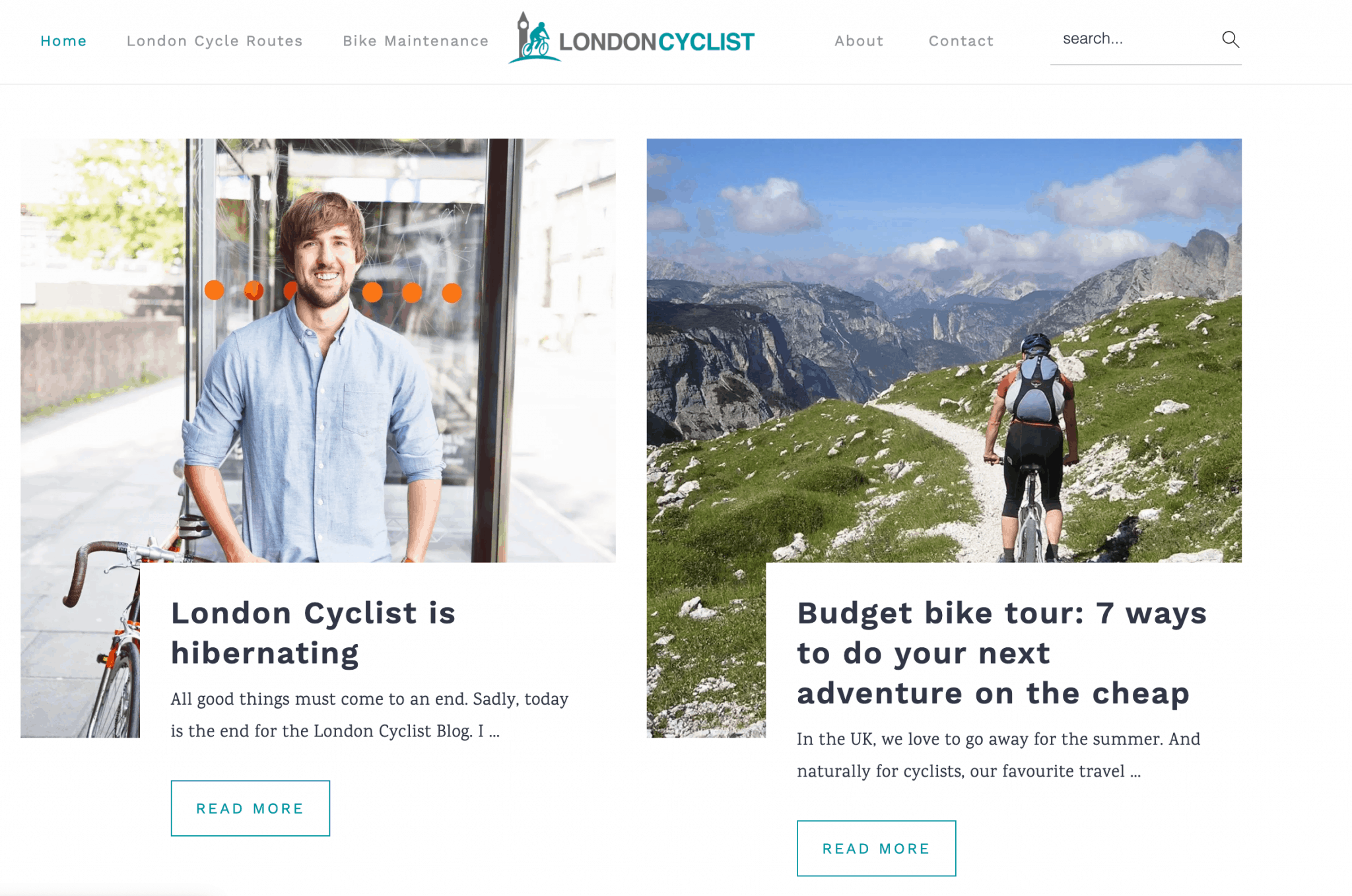Click the LONDONCYCLIST wordmark text
This screenshot has width=1352, height=896.
coord(656,42)
